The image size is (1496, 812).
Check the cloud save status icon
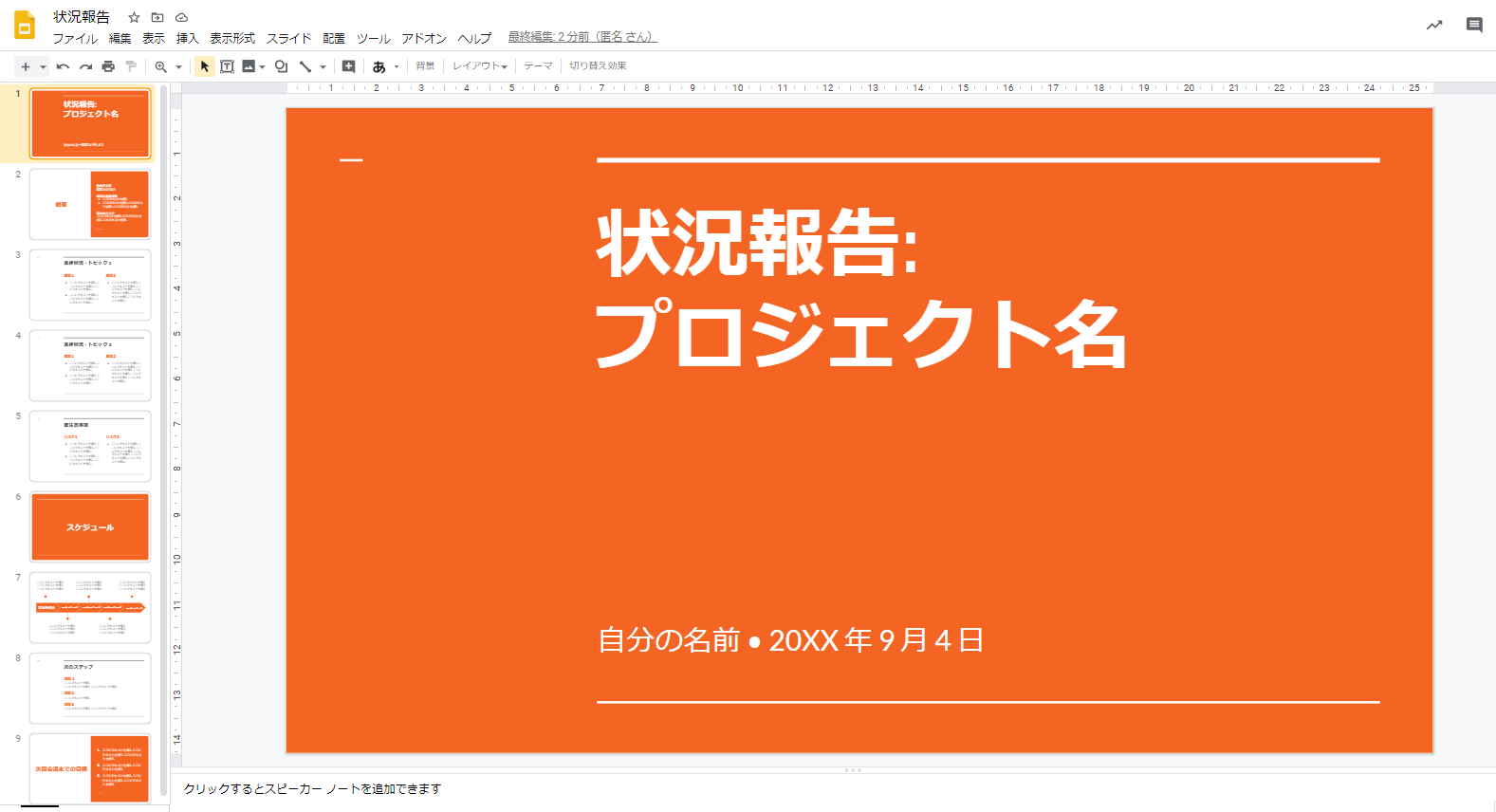pyautogui.click(x=182, y=17)
